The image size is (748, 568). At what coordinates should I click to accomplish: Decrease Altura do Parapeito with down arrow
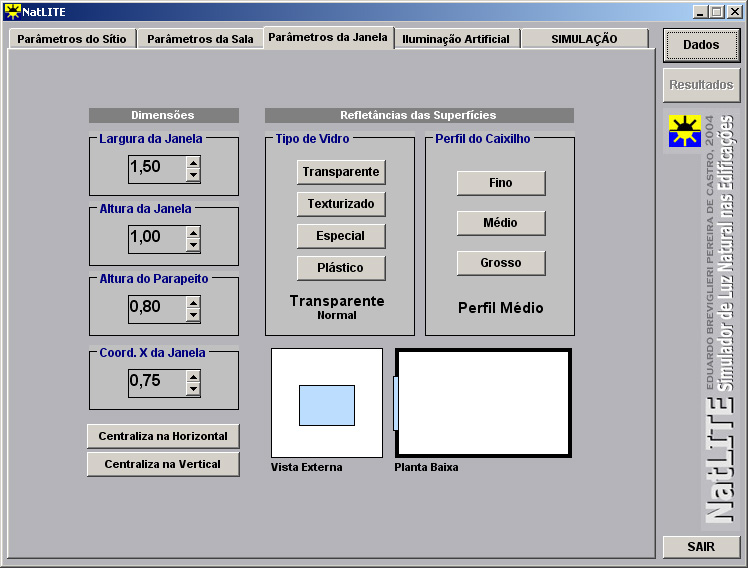point(193,315)
